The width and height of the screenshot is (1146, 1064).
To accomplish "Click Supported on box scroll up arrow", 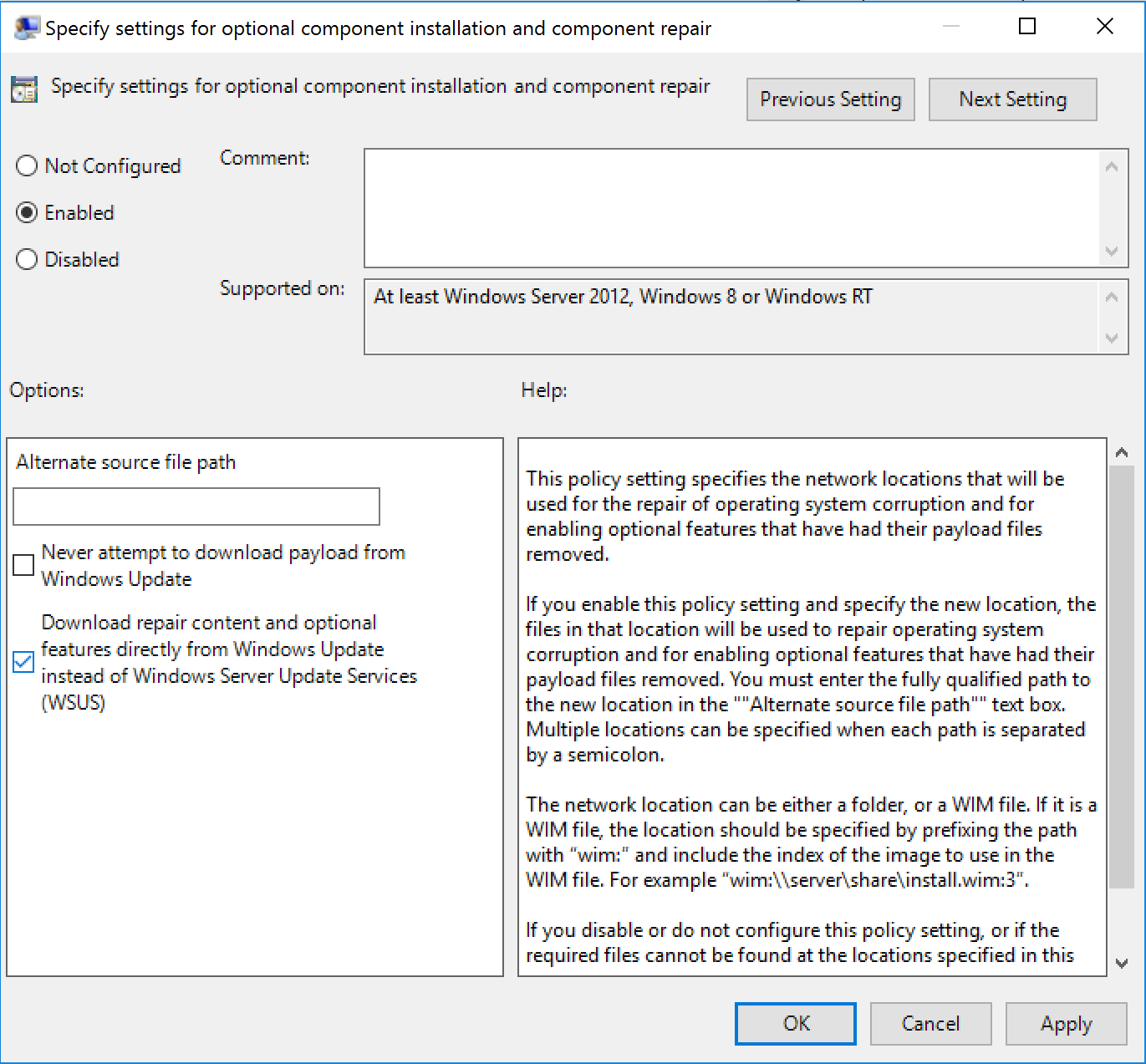I will (x=1112, y=297).
